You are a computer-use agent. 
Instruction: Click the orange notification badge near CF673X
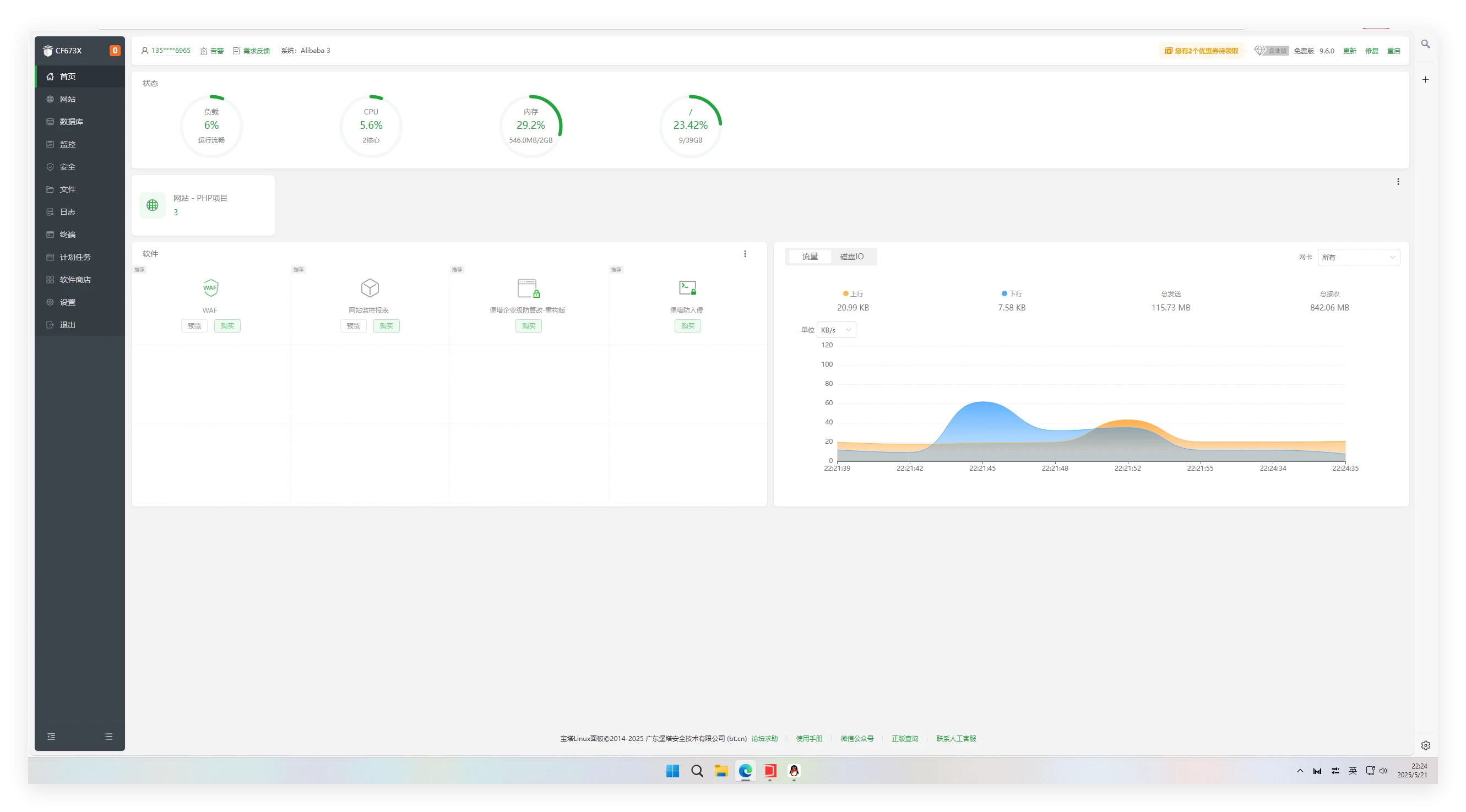point(115,51)
